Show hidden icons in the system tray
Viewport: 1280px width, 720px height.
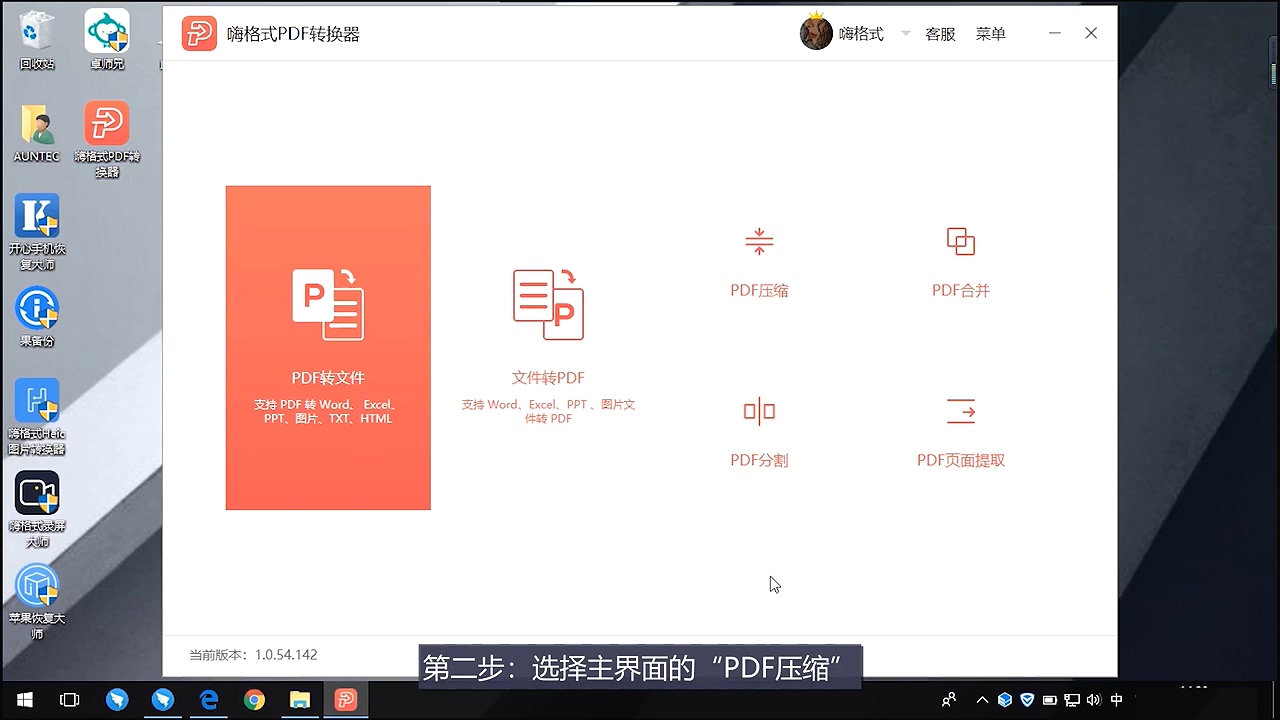[x=982, y=700]
